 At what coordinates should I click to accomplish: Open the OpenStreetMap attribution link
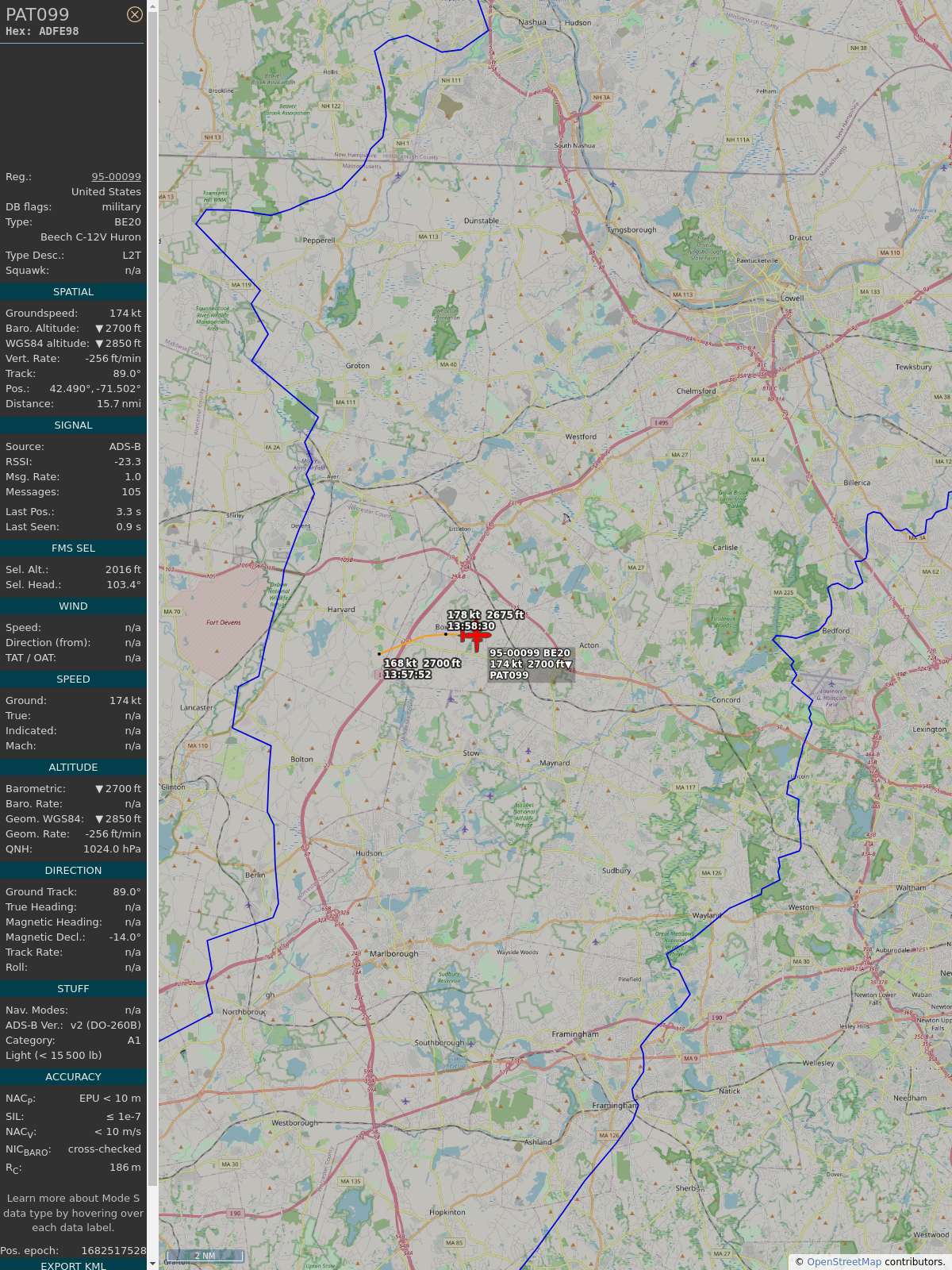[x=844, y=1261]
